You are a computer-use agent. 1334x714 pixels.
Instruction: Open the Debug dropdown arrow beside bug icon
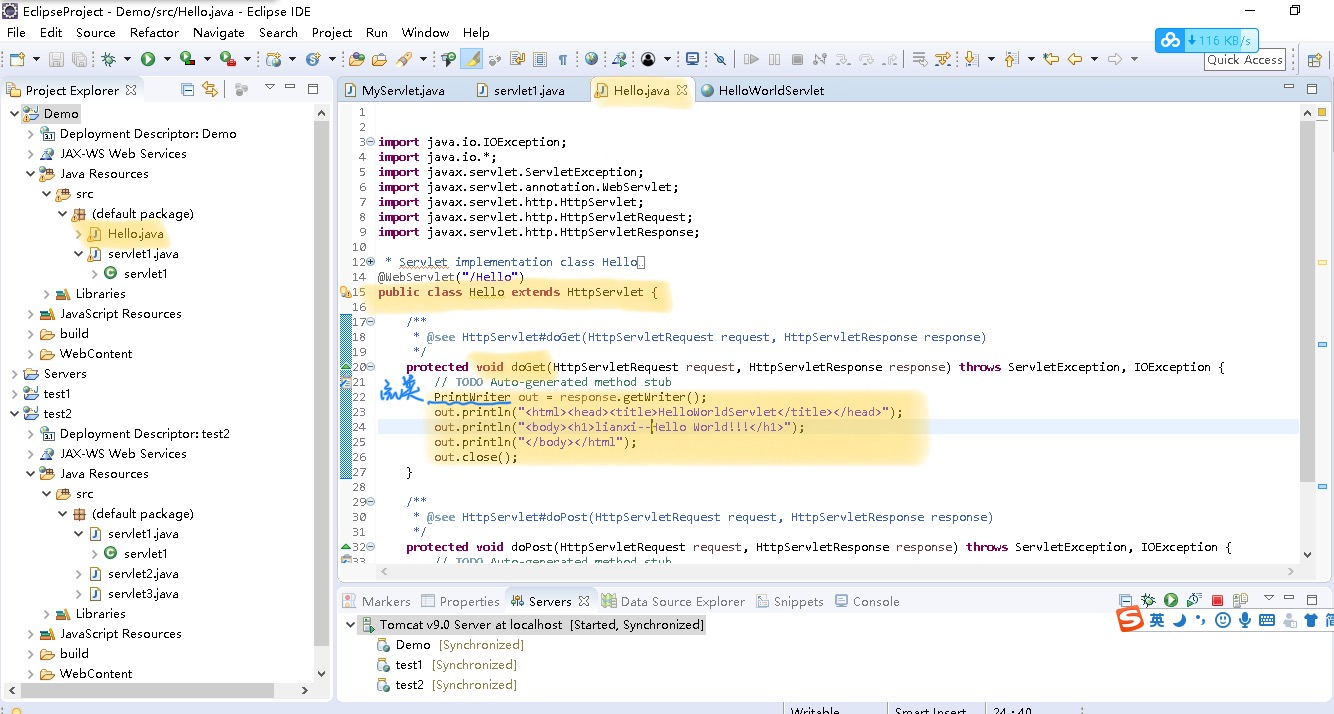point(127,59)
